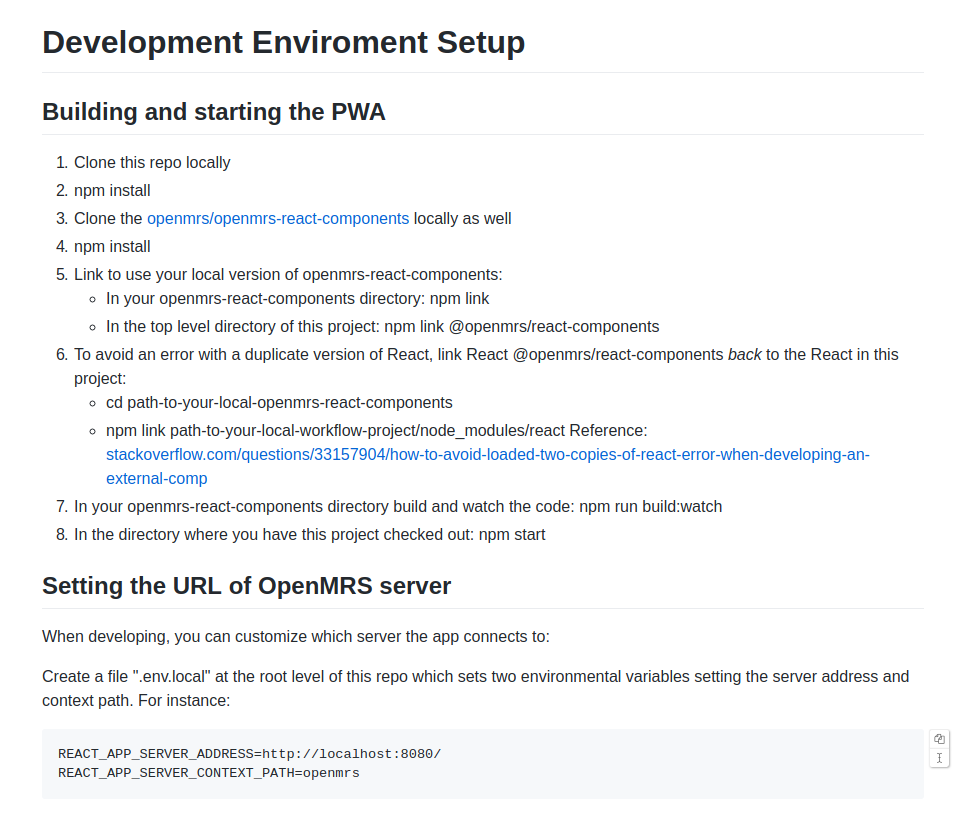Click the code line "REACT_APP_SERVER_CONTEXT_PATH=openmrs"
The width and height of the screenshot is (956, 817).
(209, 773)
